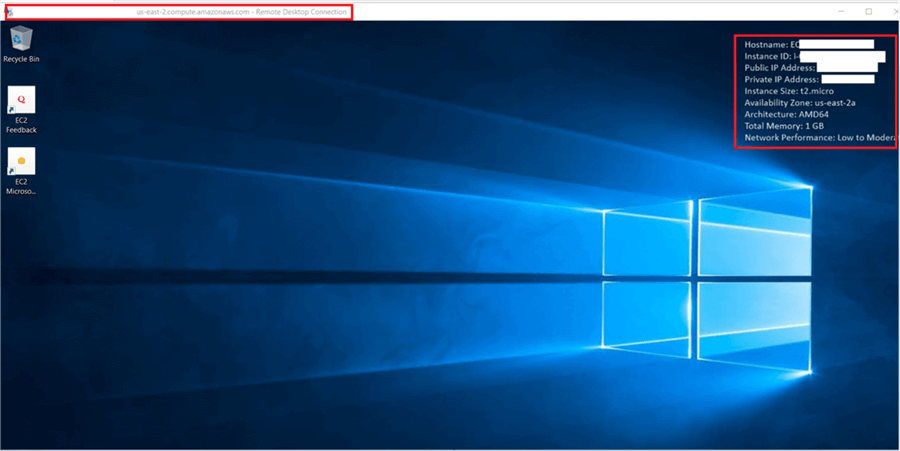The image size is (900, 451).
Task: Click the 'Hostname' info line
Action: pyautogui.click(x=809, y=44)
